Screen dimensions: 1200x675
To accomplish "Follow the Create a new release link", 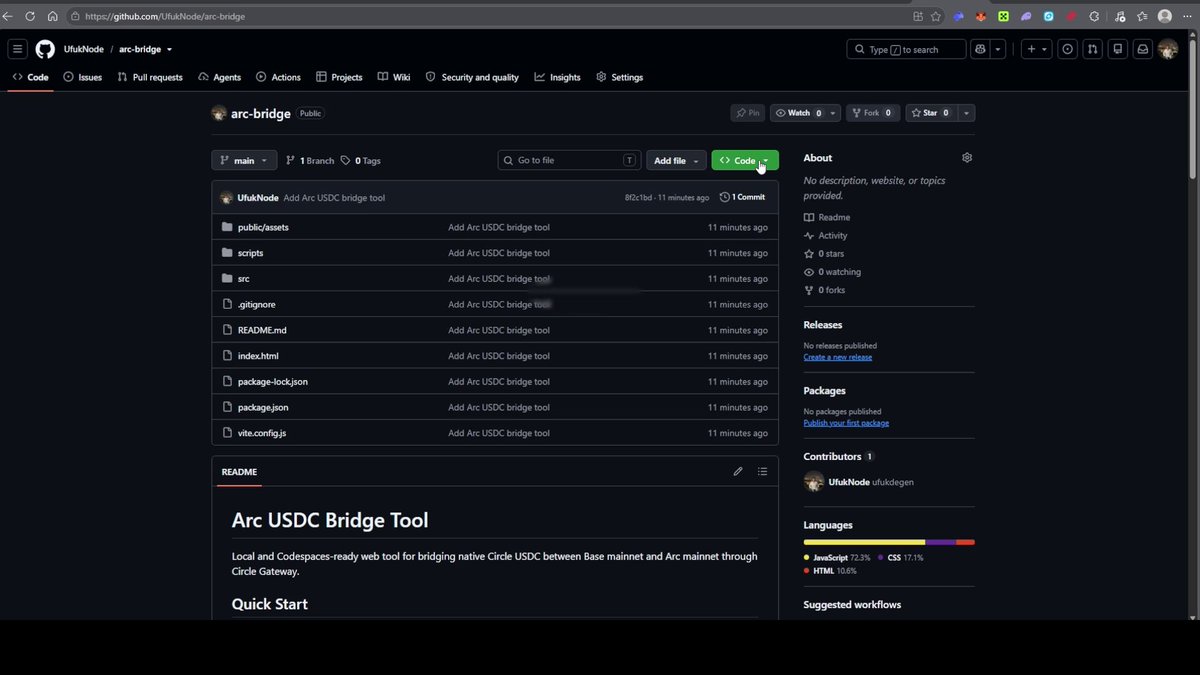I will click(x=837, y=357).
